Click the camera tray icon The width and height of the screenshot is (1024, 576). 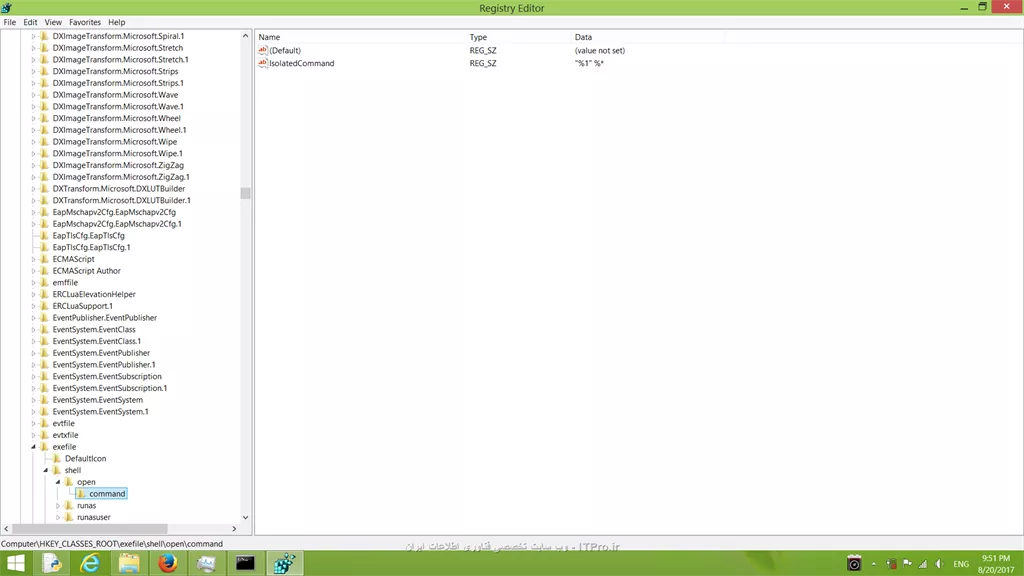point(854,563)
